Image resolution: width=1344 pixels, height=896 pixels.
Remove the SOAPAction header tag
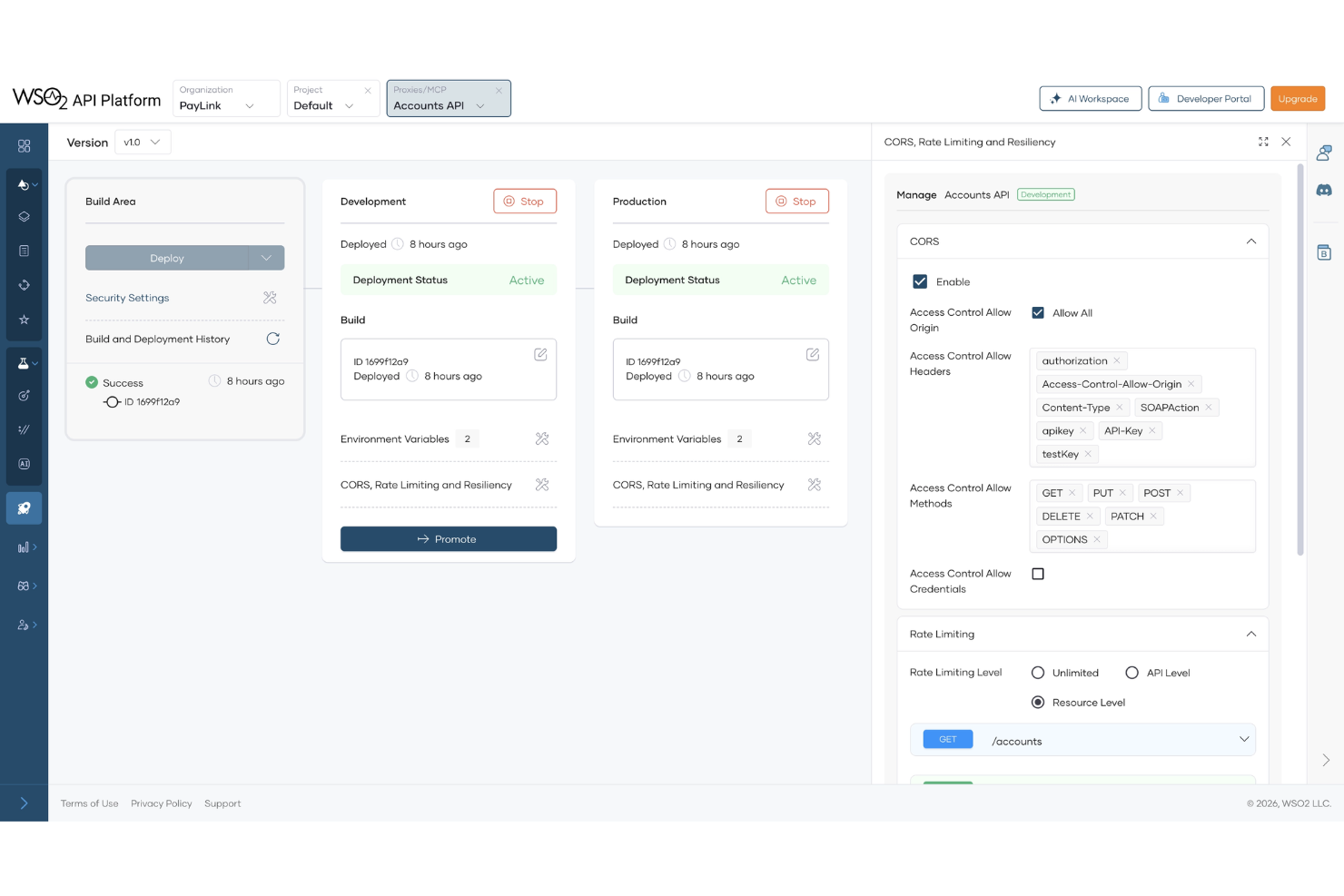coord(1209,408)
